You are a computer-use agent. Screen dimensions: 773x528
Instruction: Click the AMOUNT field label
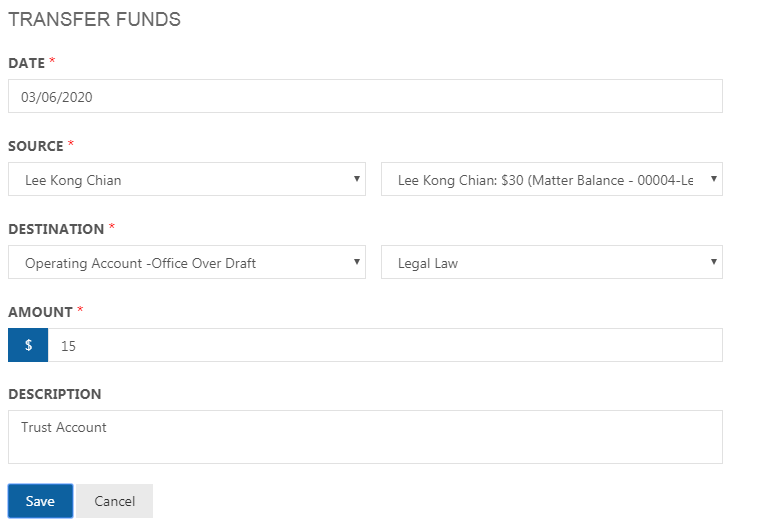pos(40,312)
